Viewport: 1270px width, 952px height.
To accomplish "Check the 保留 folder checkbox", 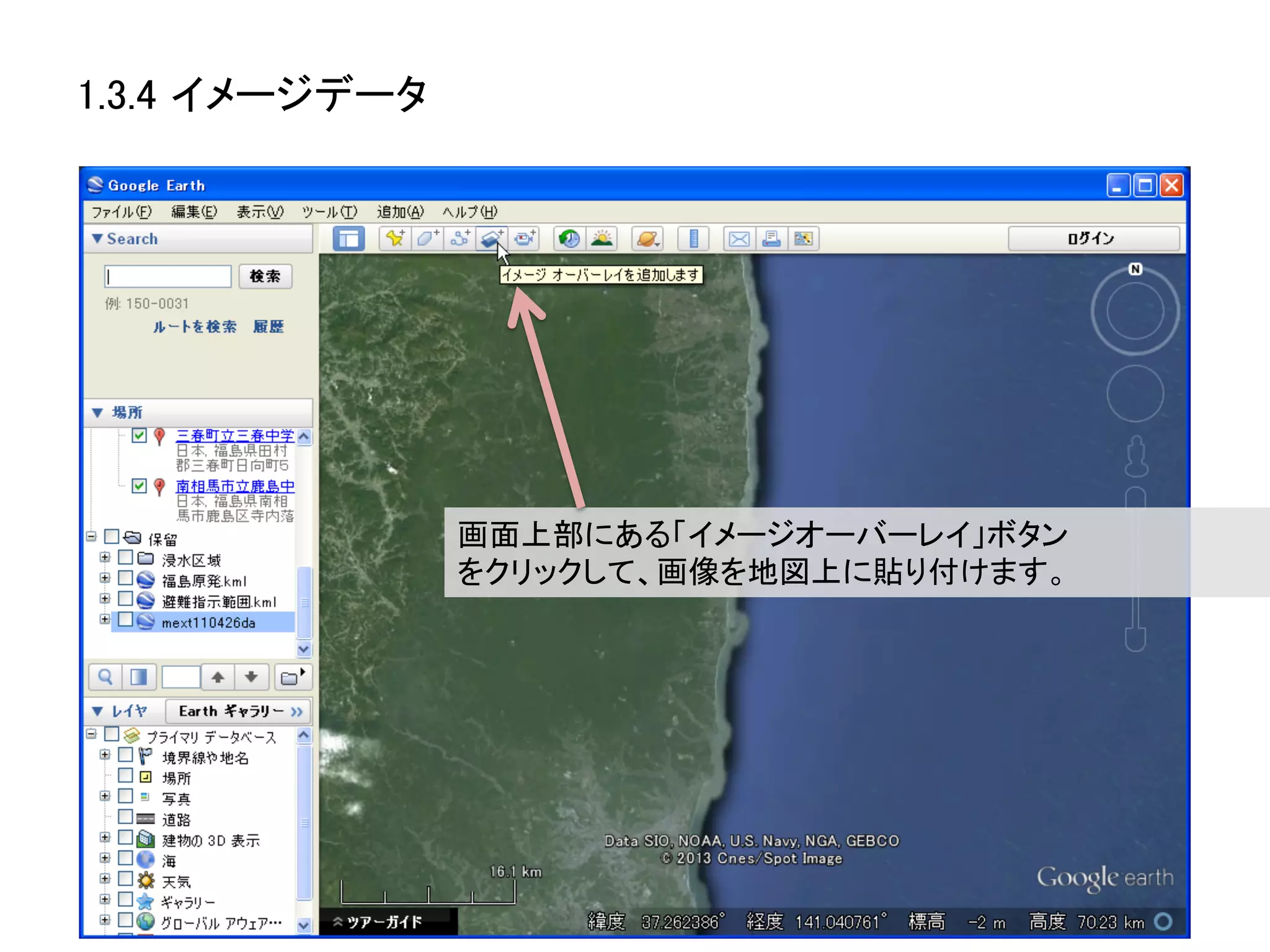I will pos(112,536).
